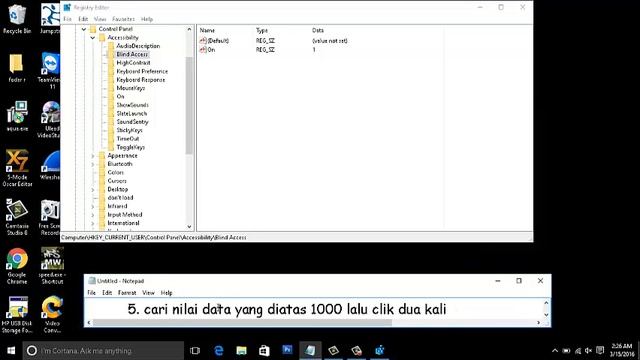Screen dimensions: 640x360
Task: Open the File menu in Registry Editor
Action: tap(67, 19)
